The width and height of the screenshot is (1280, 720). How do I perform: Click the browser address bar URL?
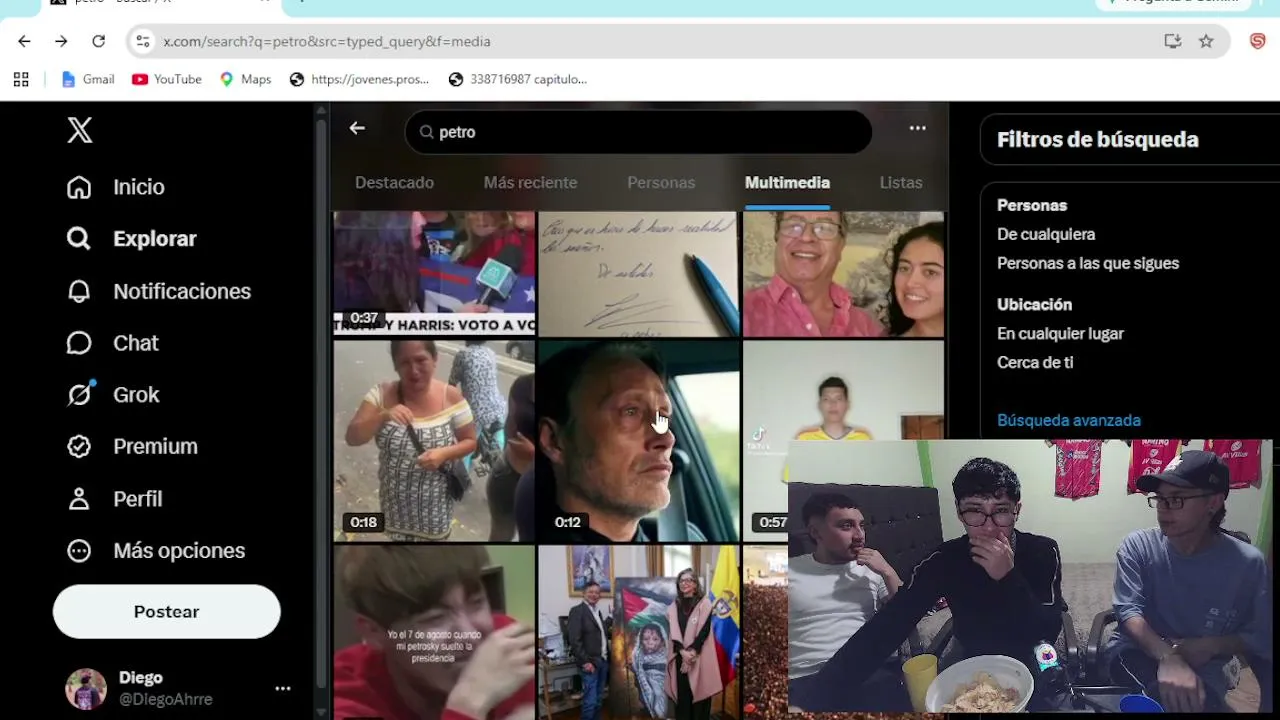click(327, 41)
